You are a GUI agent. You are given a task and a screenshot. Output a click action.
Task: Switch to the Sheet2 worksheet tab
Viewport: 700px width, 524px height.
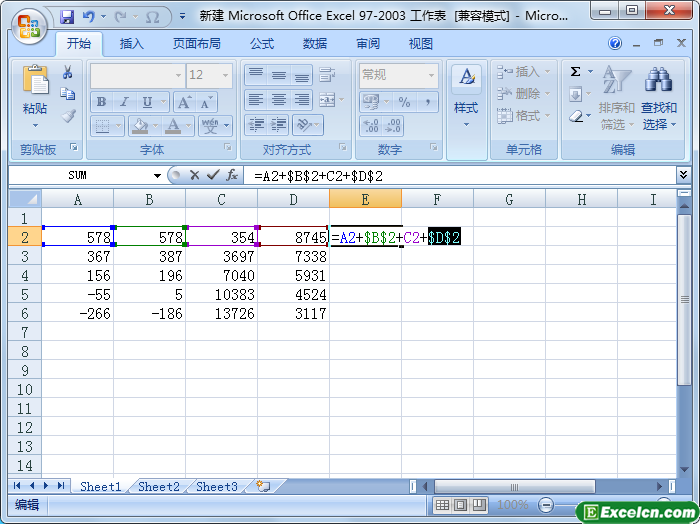159,487
